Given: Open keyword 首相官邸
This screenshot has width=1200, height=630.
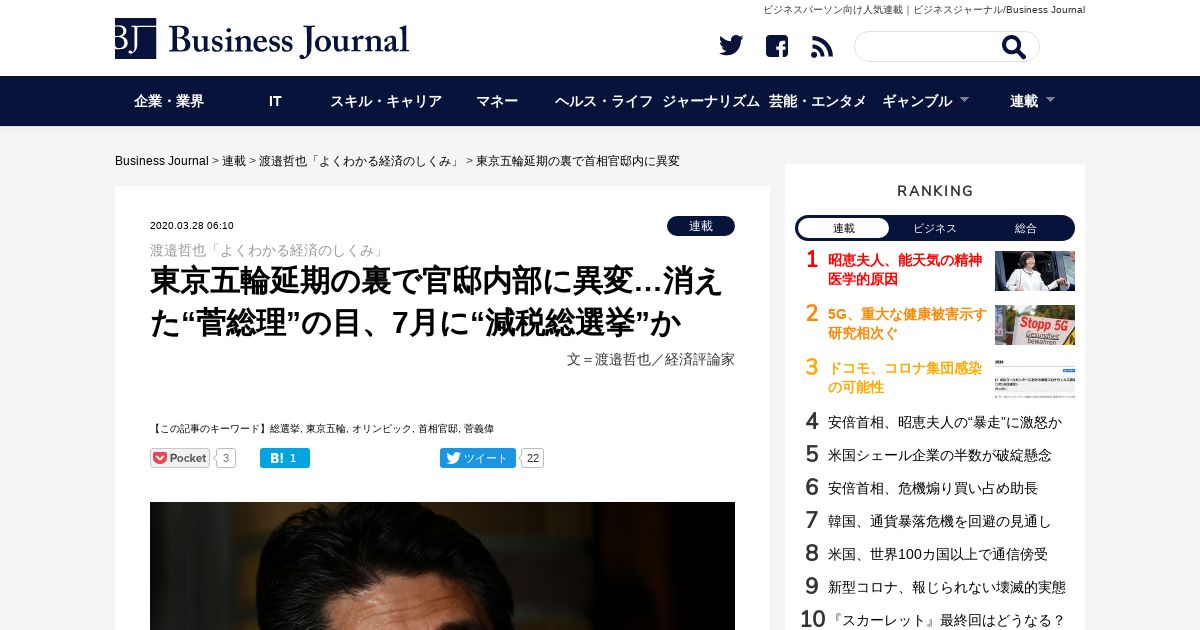Looking at the screenshot, I should 438,429.
